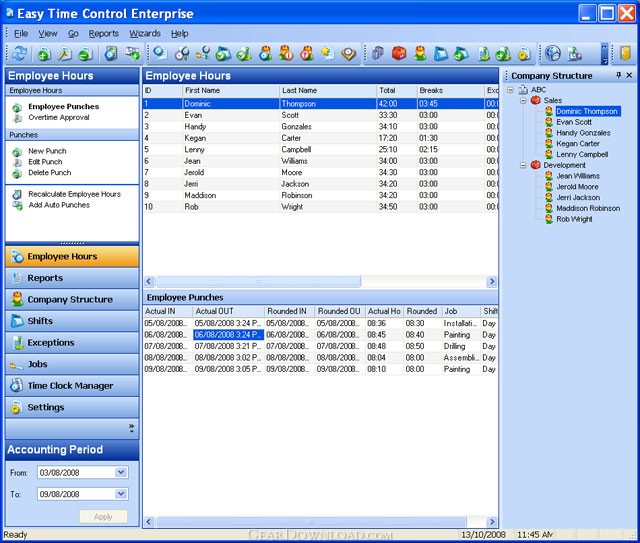Screen dimensions: 640x543
Task: Collapse the Development department tree node
Action: pos(523,165)
